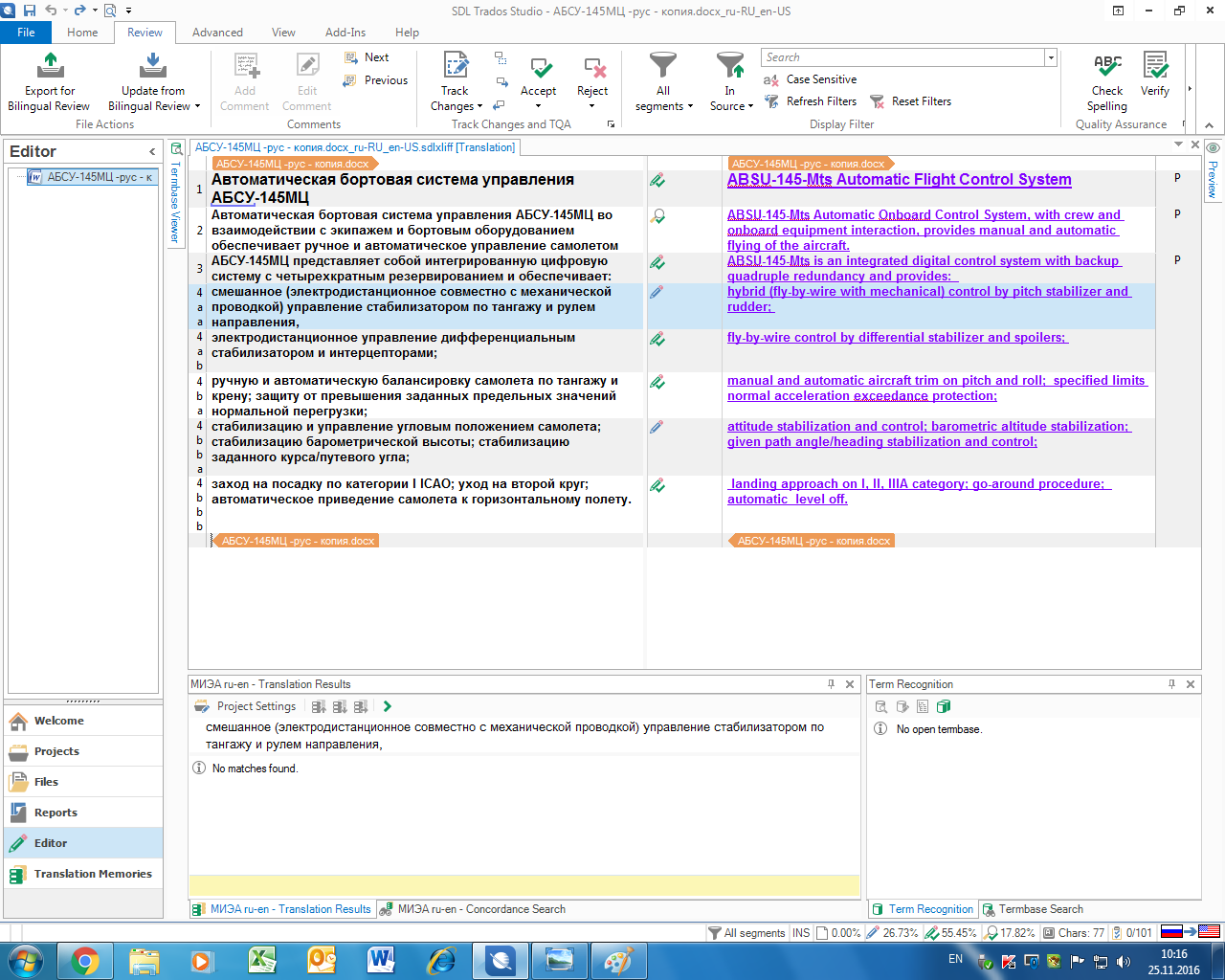Open the Help ribbon tab
The width and height of the screenshot is (1225, 980).
point(408,33)
